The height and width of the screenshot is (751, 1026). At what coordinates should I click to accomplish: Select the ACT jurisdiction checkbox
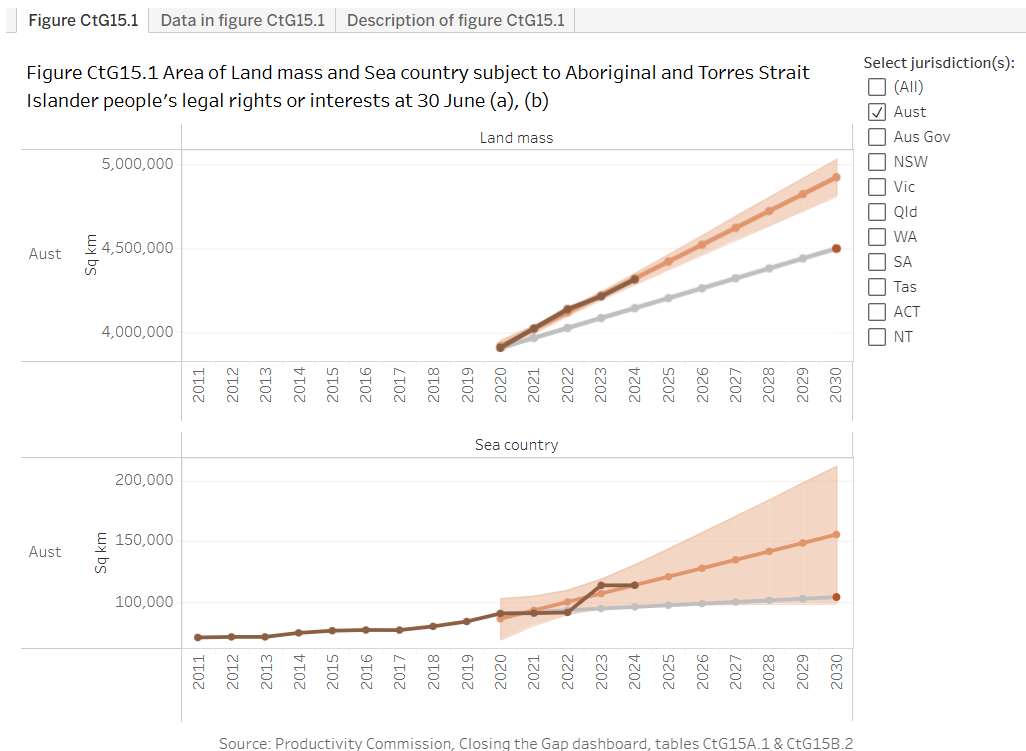coord(877,312)
